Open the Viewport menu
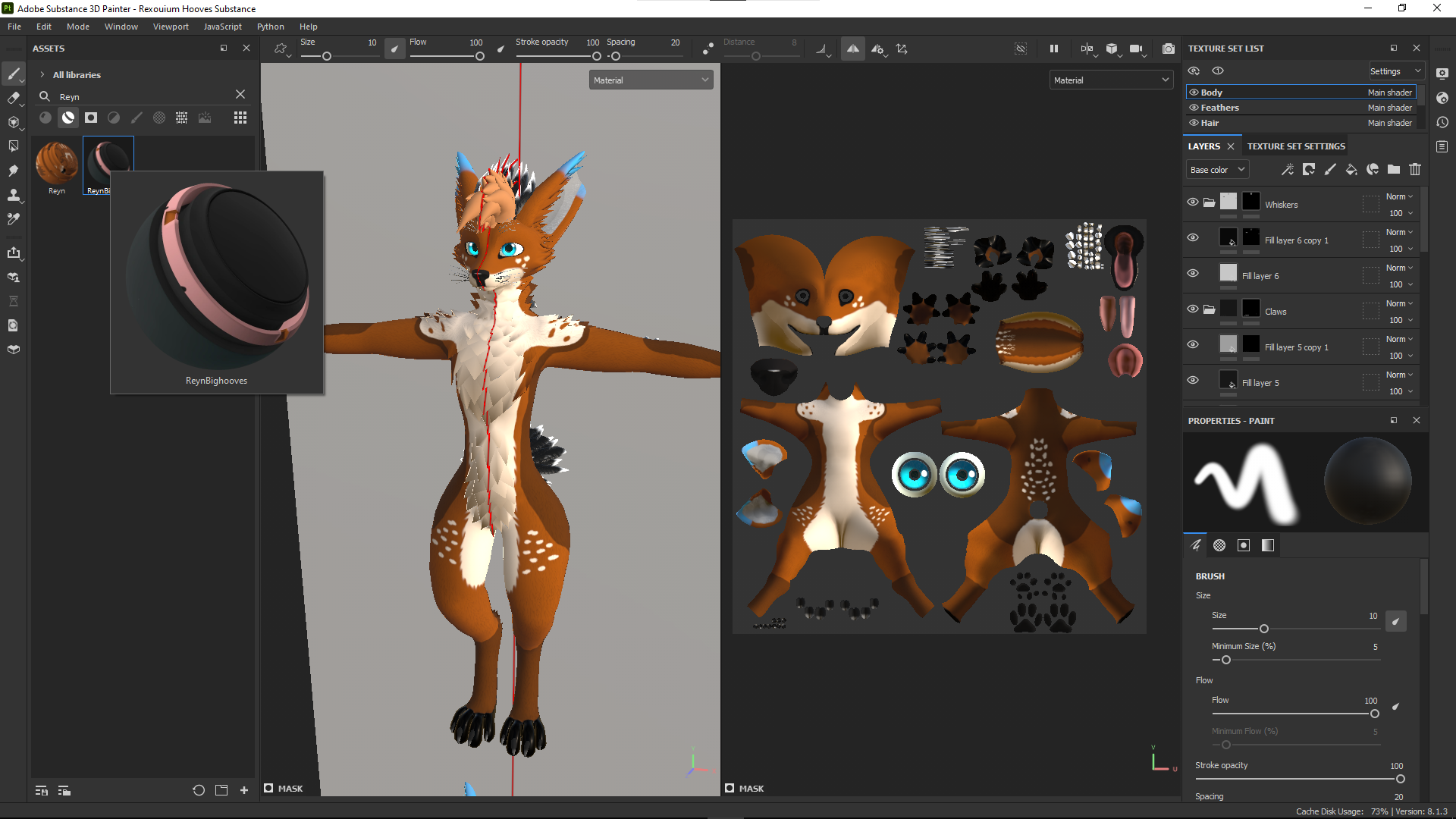Image resolution: width=1456 pixels, height=819 pixels. click(x=171, y=27)
